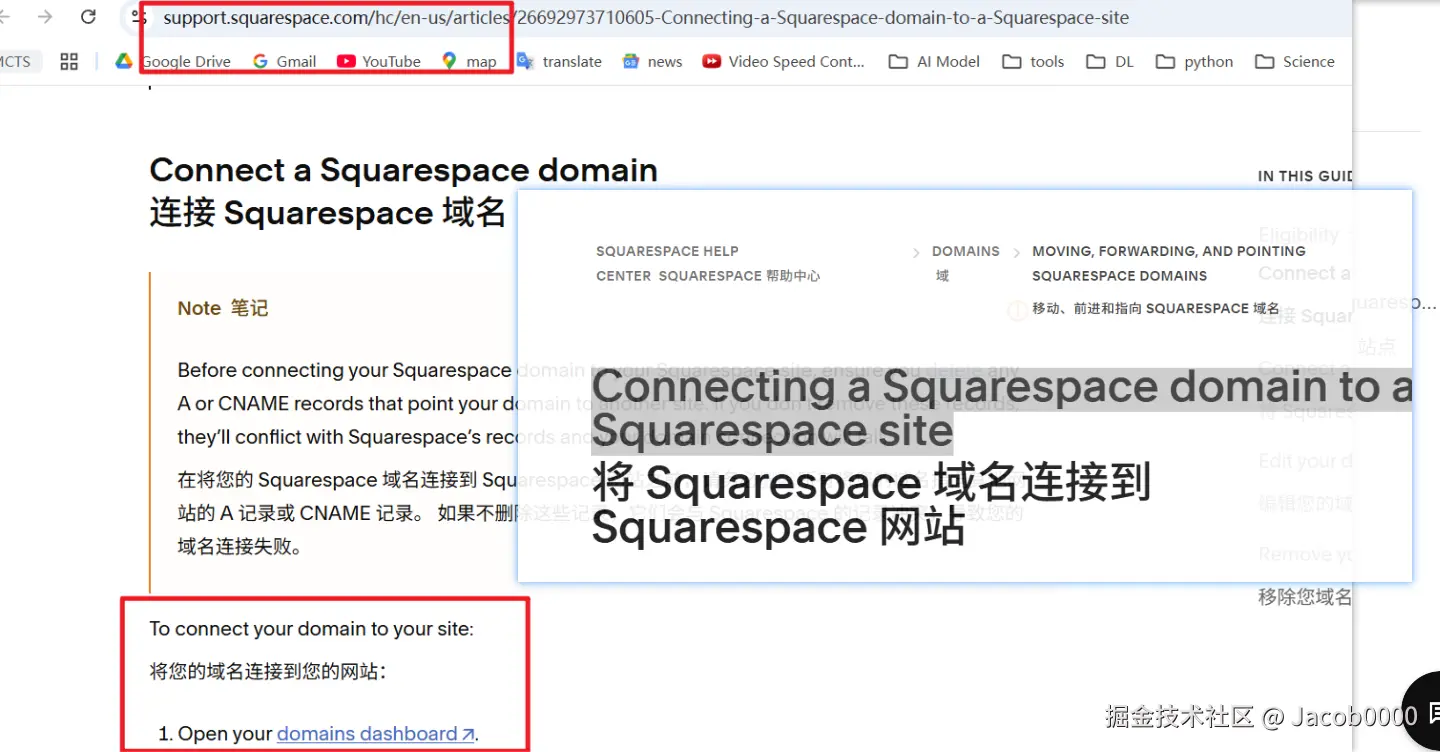Screen dimensions: 1440x752
Task: Click the browser forward arrow
Action: [45, 17]
